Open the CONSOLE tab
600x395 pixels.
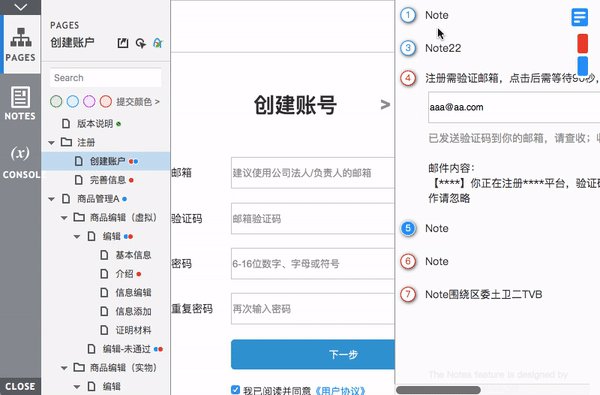coord(20,163)
